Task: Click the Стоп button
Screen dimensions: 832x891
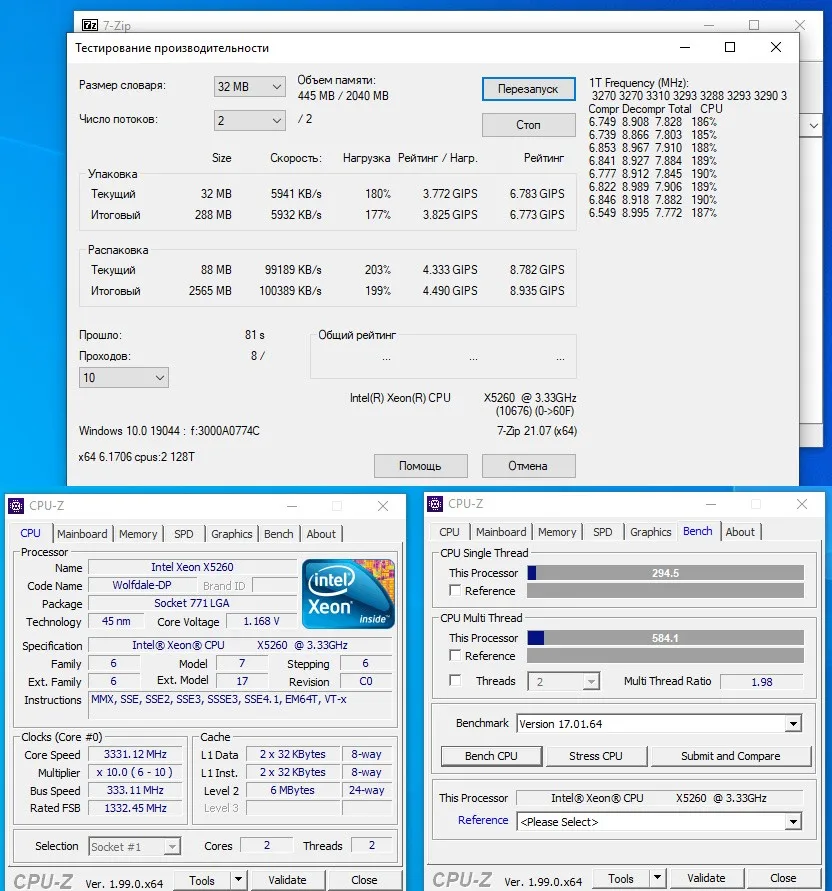Action: point(529,125)
